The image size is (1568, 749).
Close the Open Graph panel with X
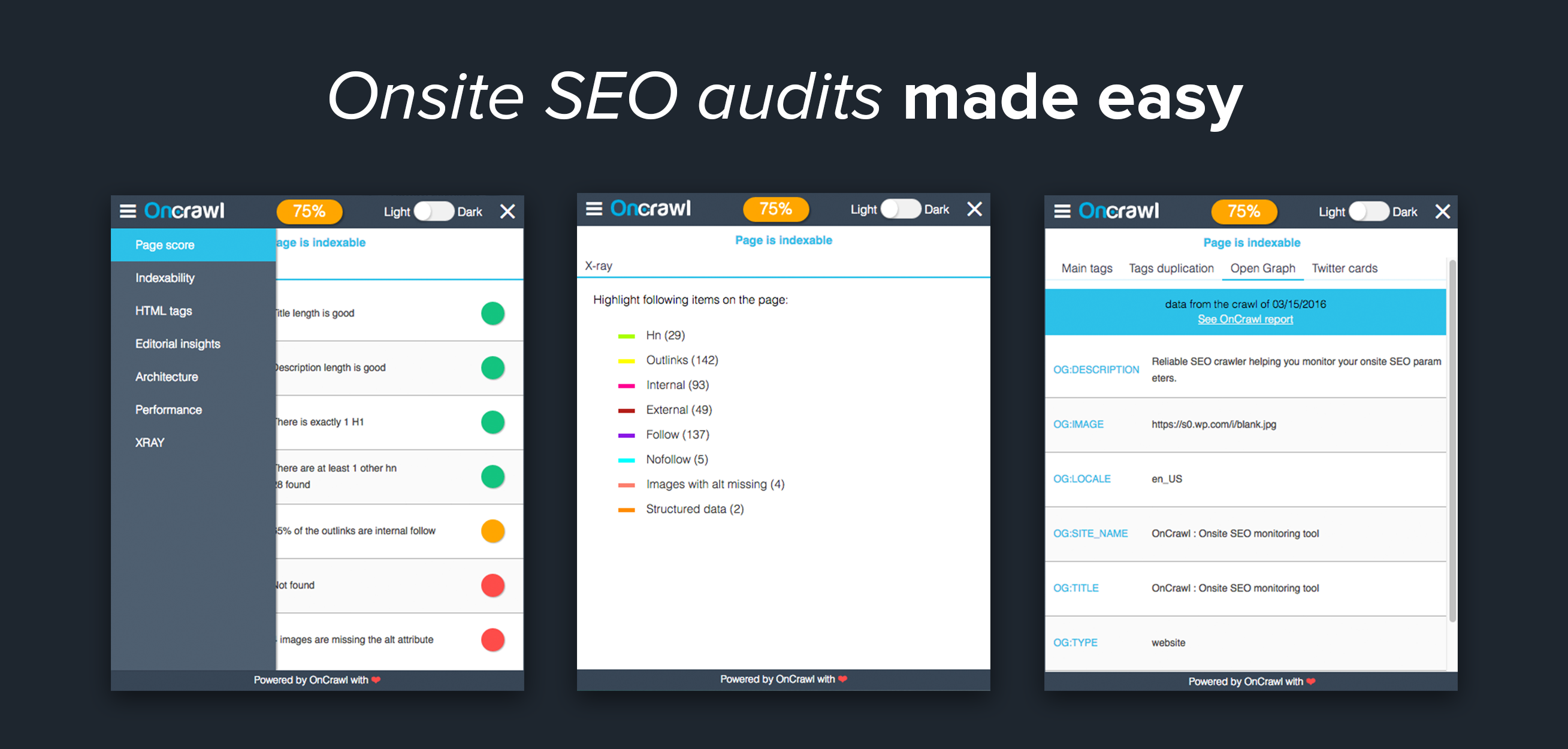pos(1442,212)
